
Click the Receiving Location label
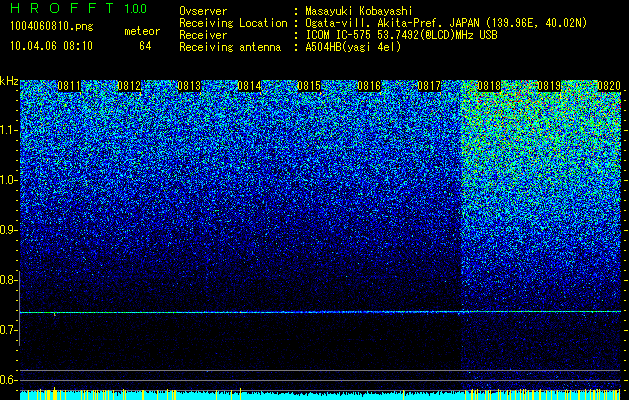tap(233, 23)
